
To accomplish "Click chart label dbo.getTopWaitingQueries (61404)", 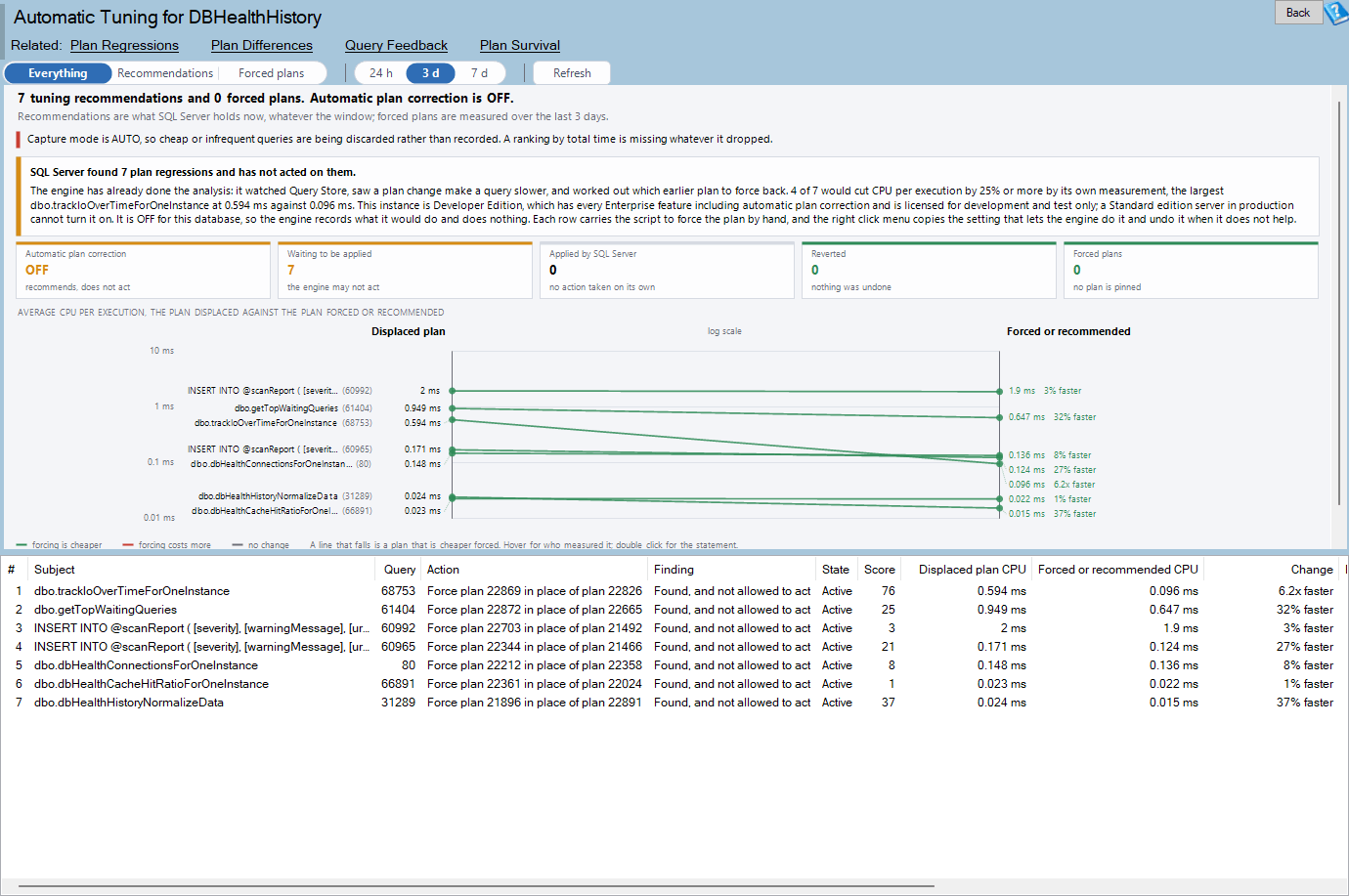I will [303, 408].
